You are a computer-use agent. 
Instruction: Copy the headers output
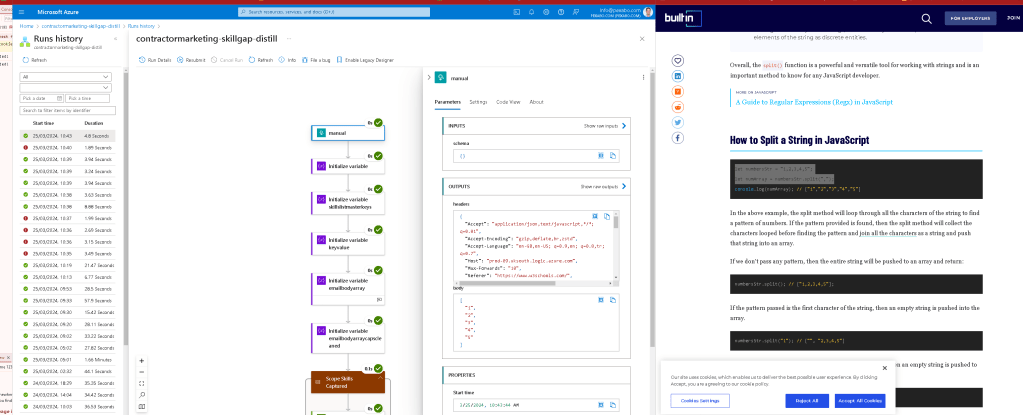click(x=606, y=216)
